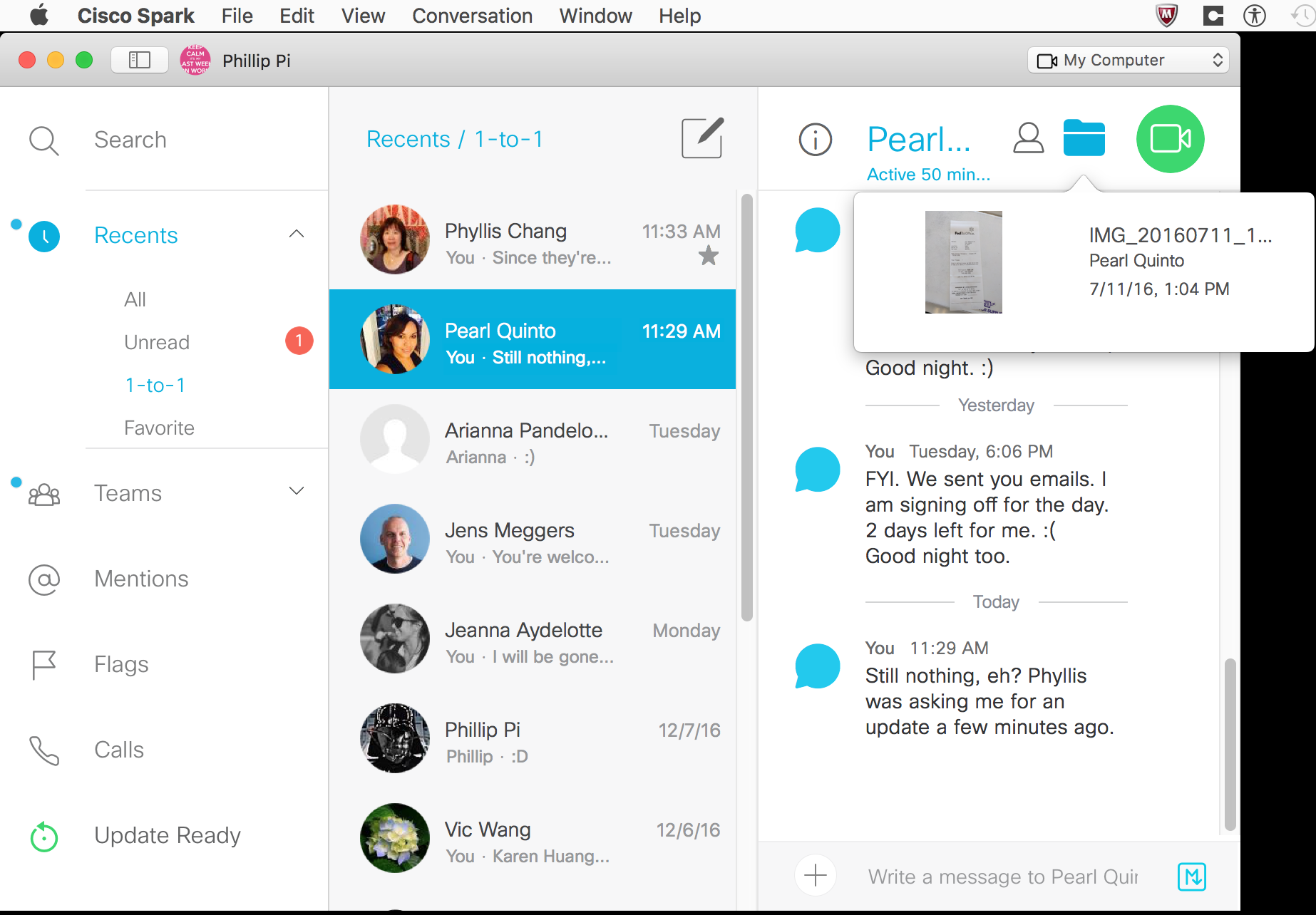
Task: Open Mentions from the sidebar
Action: (141, 579)
